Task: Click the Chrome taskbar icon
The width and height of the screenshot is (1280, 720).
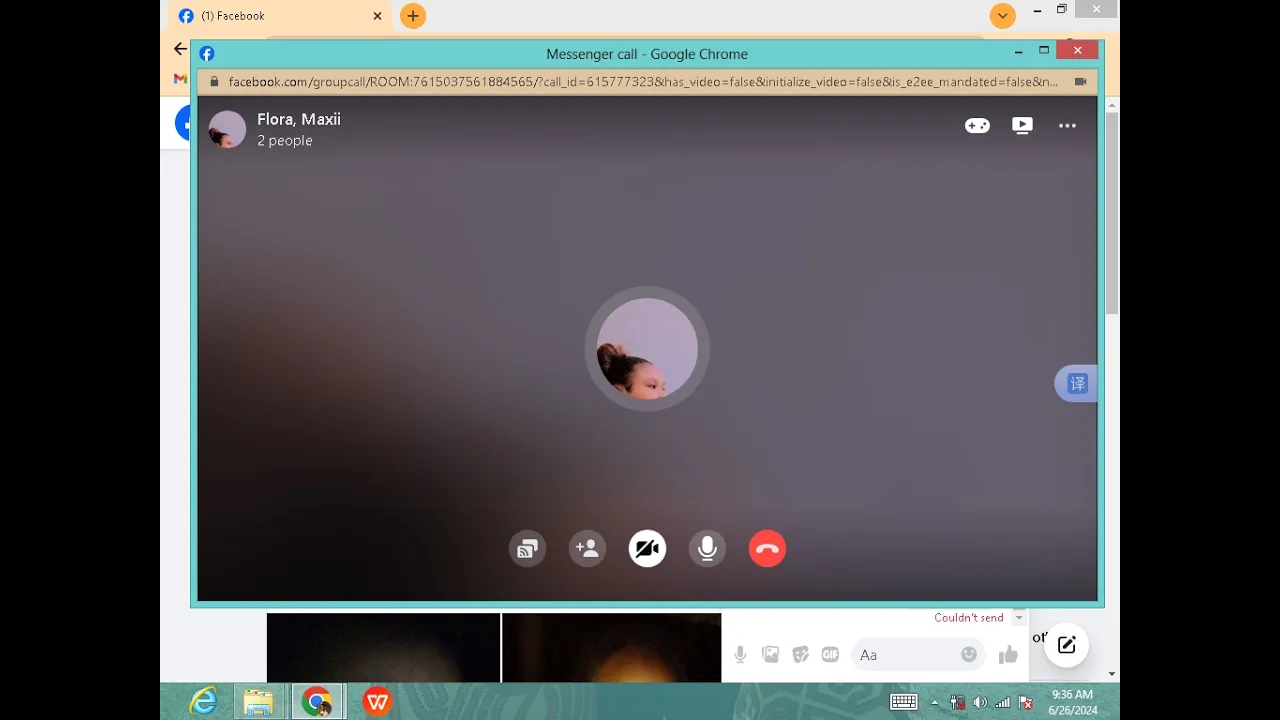Action: point(317,702)
